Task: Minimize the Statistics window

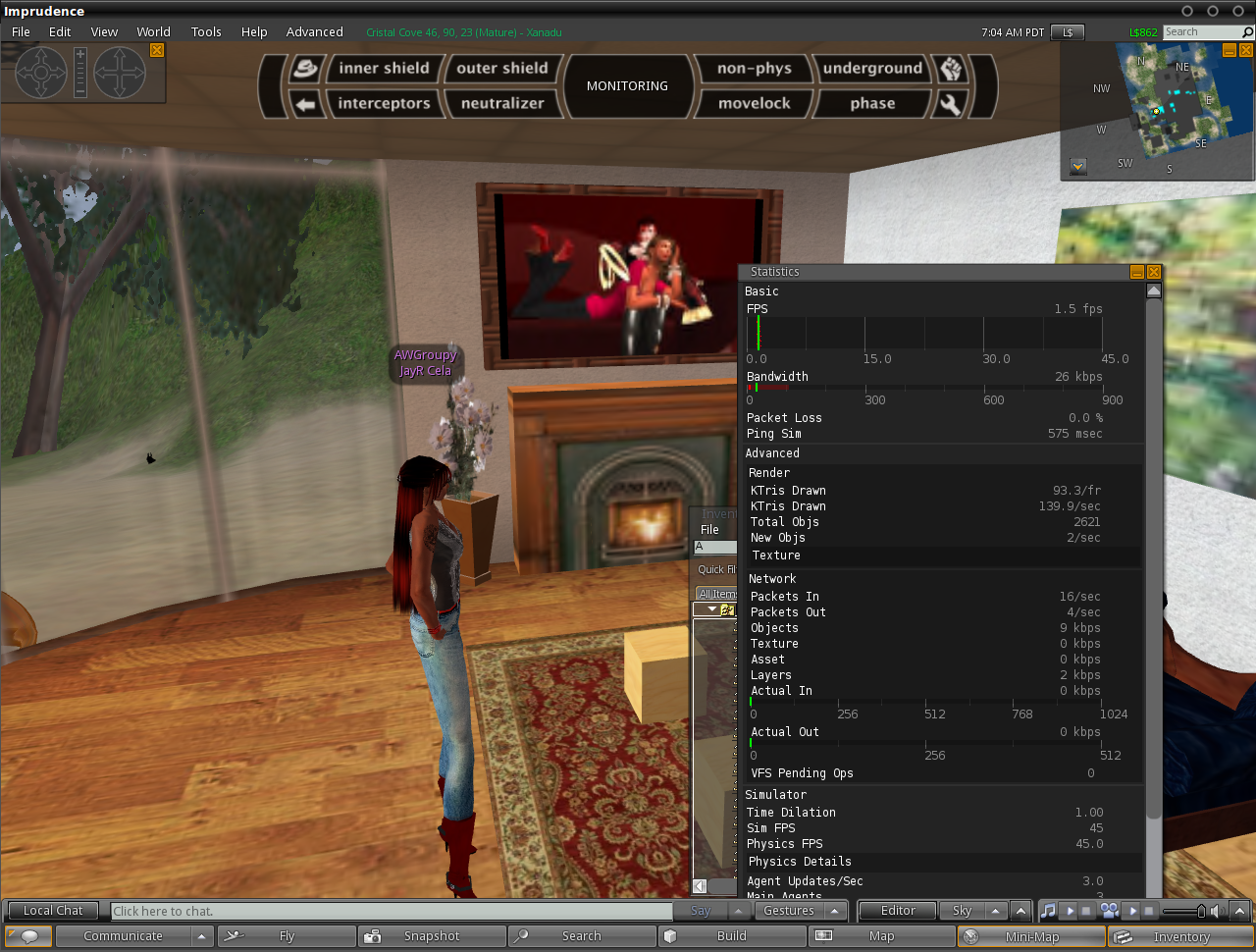Action: click(x=1137, y=272)
